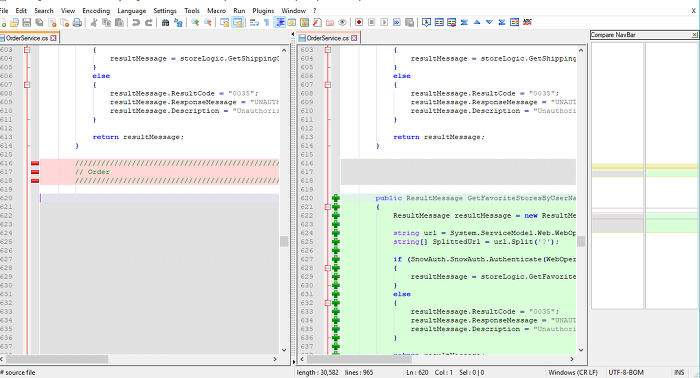Toggle the indent guide display
This screenshot has height=378, width=700.
pos(280,22)
